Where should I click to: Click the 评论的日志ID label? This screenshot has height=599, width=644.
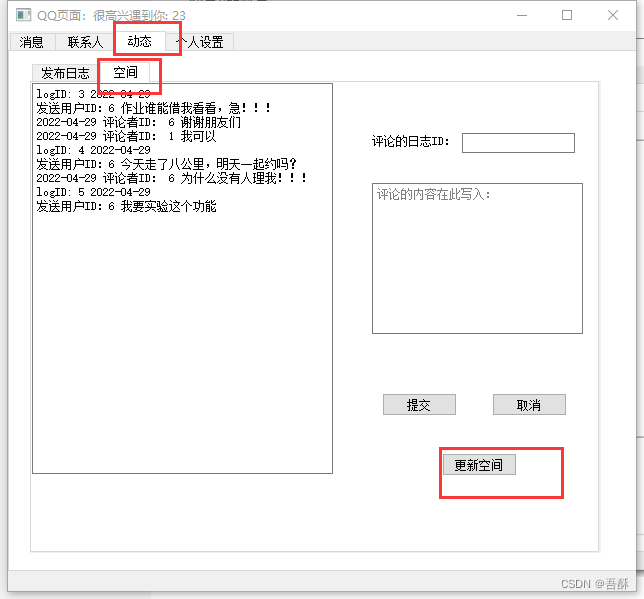pos(411,141)
